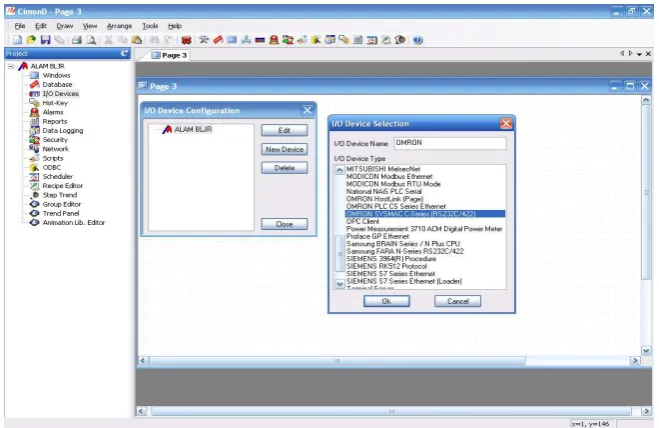Open Alarms in the project tree
This screenshot has width=659, height=428.
(x=53, y=112)
